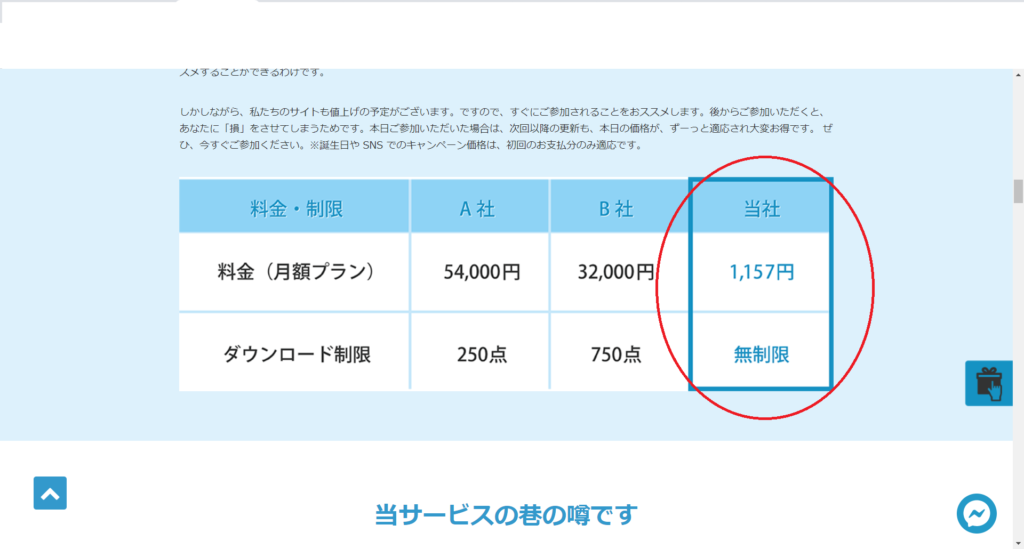Click the 250点 cell

[480, 352]
